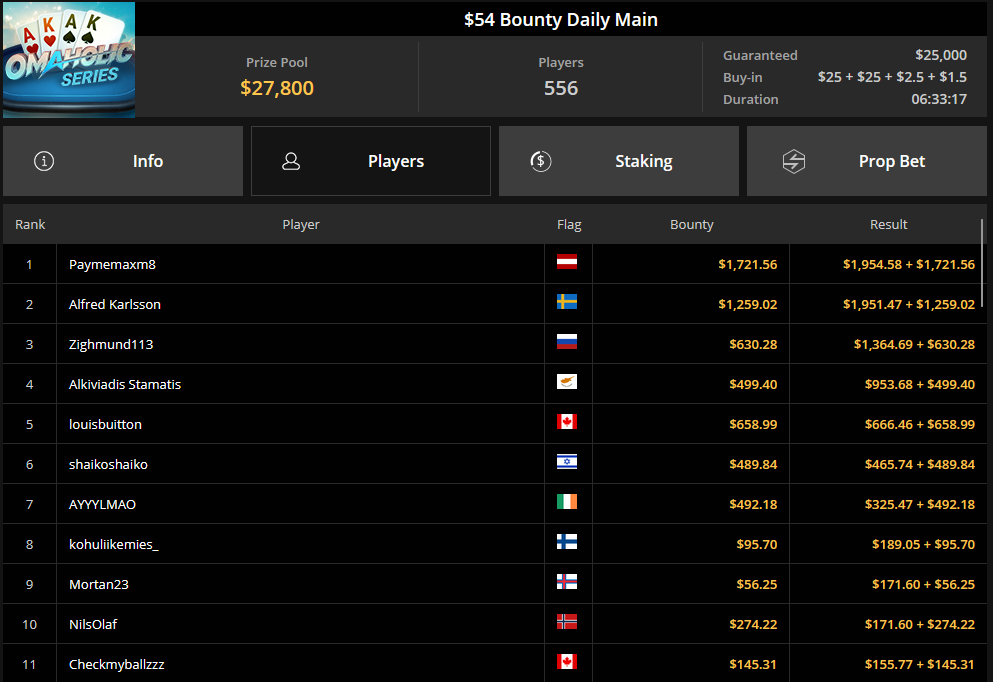This screenshot has height=682, width=993.
Task: Click result $171.60 + $274.22
Action: tap(920, 624)
